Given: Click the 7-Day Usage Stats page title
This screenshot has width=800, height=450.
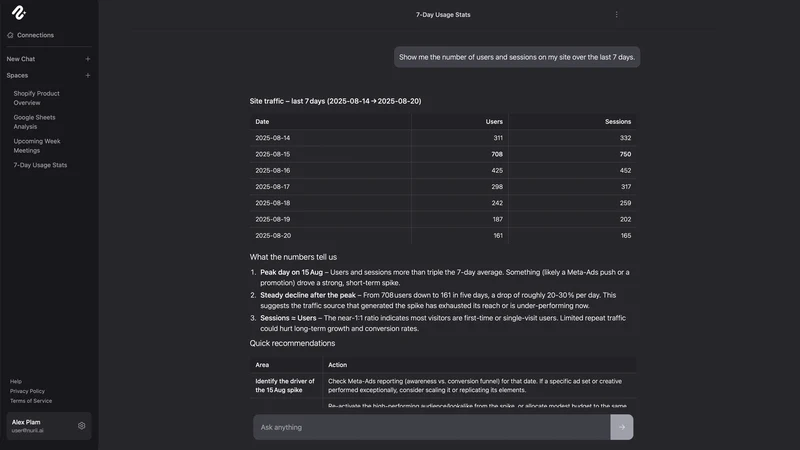Looking at the screenshot, I should [x=443, y=15].
